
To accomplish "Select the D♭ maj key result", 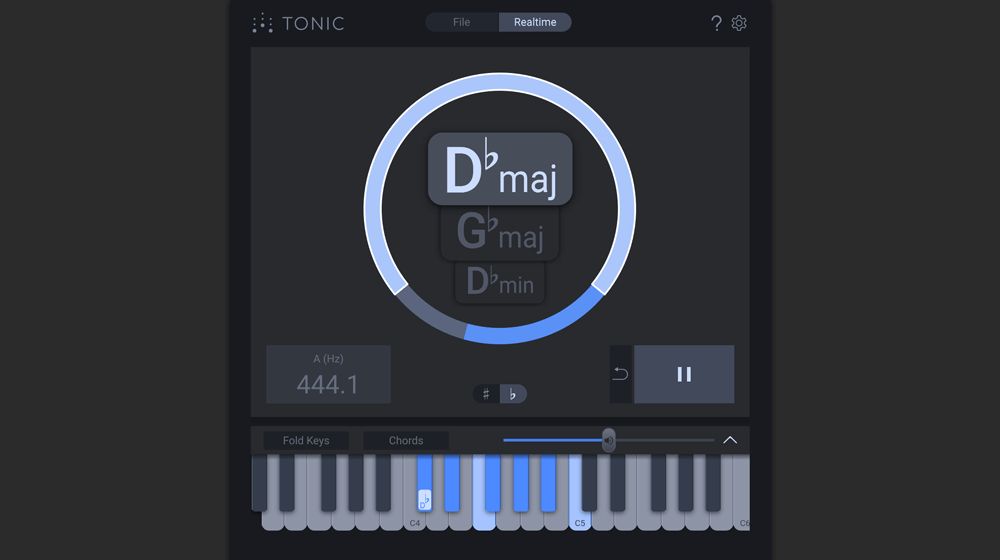I will (500, 169).
